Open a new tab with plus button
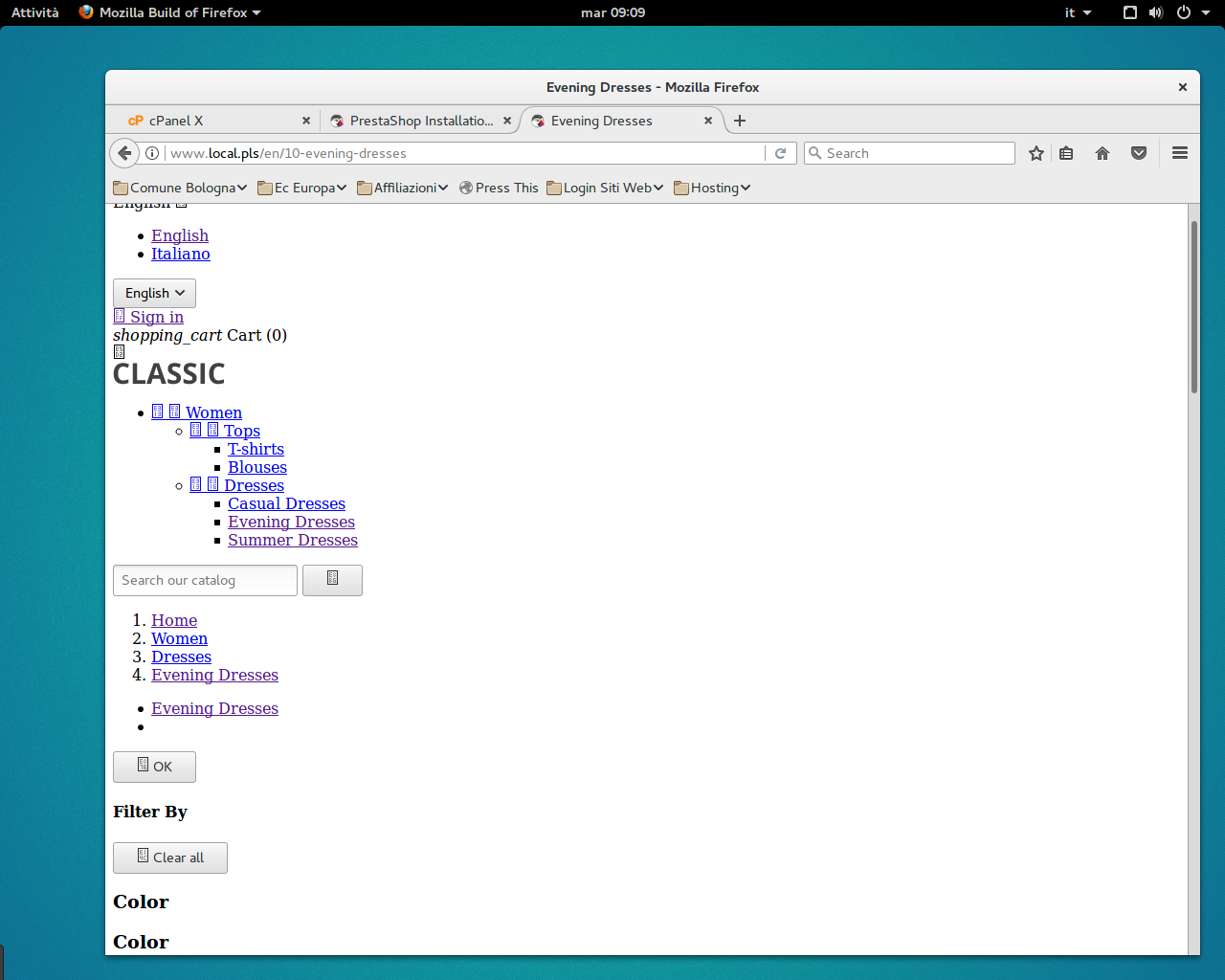The height and width of the screenshot is (980, 1225). tap(740, 121)
